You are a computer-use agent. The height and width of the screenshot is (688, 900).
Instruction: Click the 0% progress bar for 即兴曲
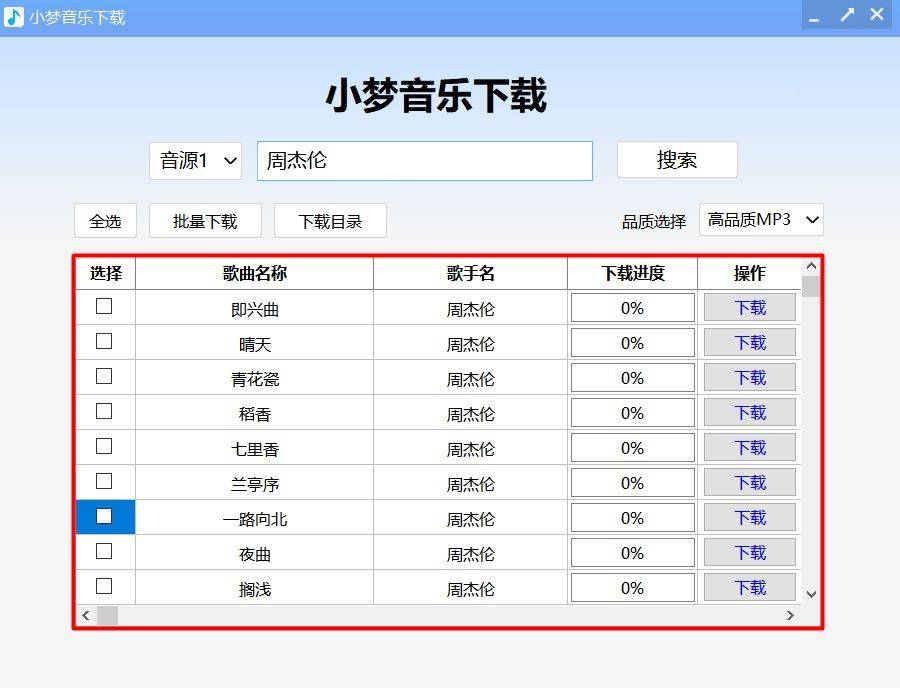pos(632,307)
